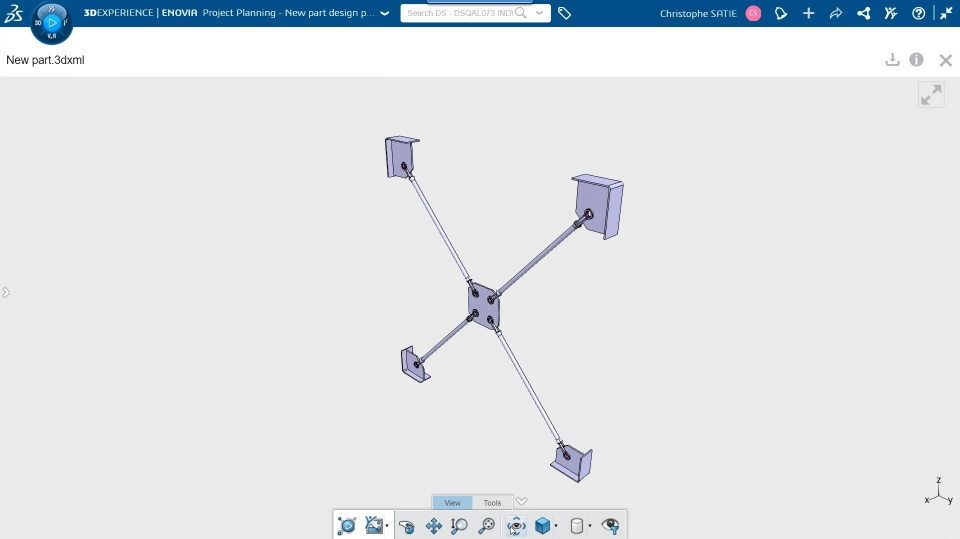Select the View tab
Image resolution: width=960 pixels, height=539 pixels.
(452, 503)
